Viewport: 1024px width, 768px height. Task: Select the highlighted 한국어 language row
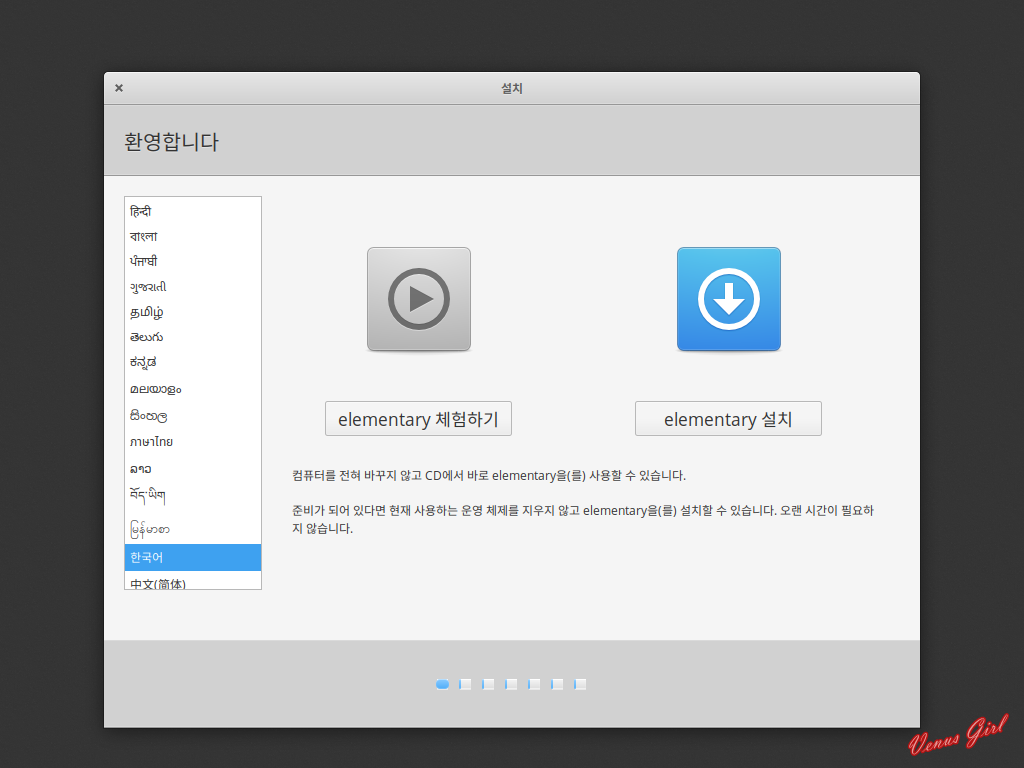tap(193, 557)
